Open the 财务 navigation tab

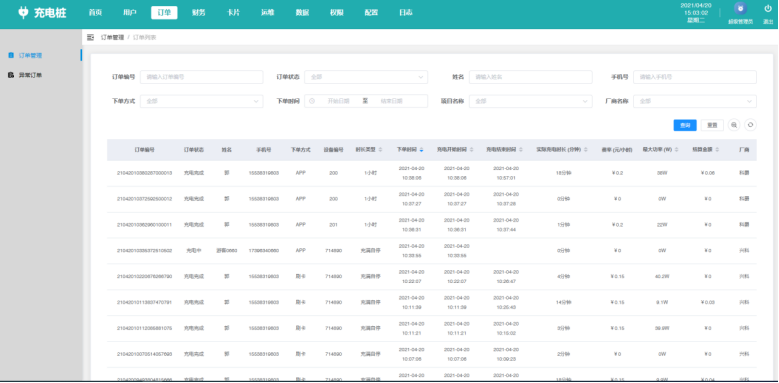198,13
